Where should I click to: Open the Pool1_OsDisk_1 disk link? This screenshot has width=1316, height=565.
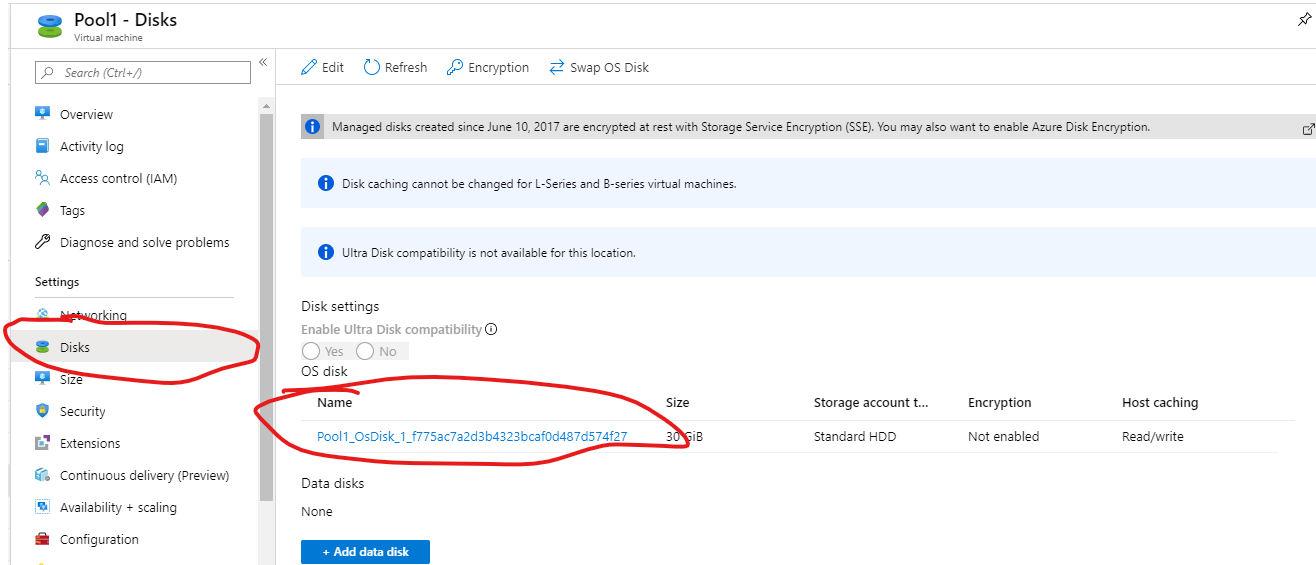(472, 436)
